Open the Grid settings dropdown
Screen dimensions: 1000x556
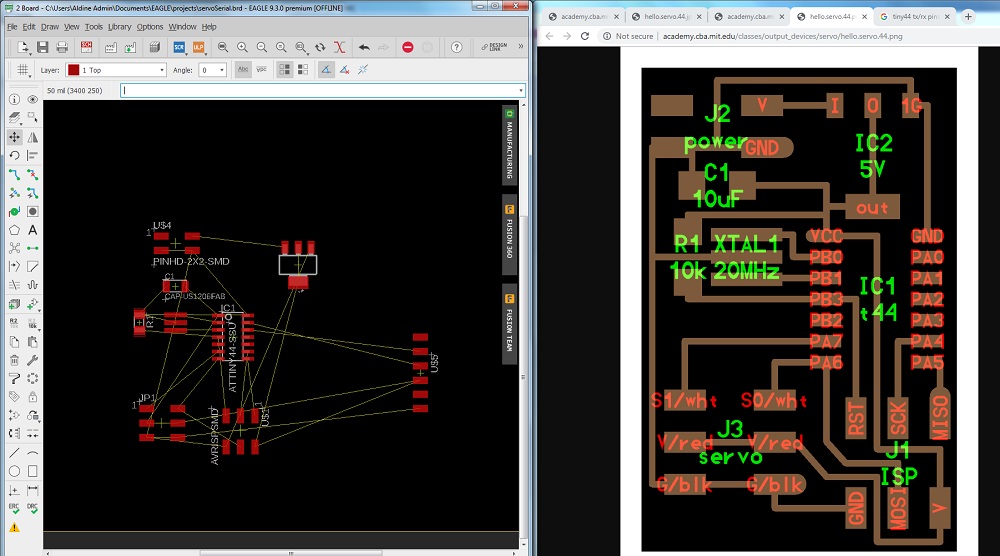pos(22,70)
